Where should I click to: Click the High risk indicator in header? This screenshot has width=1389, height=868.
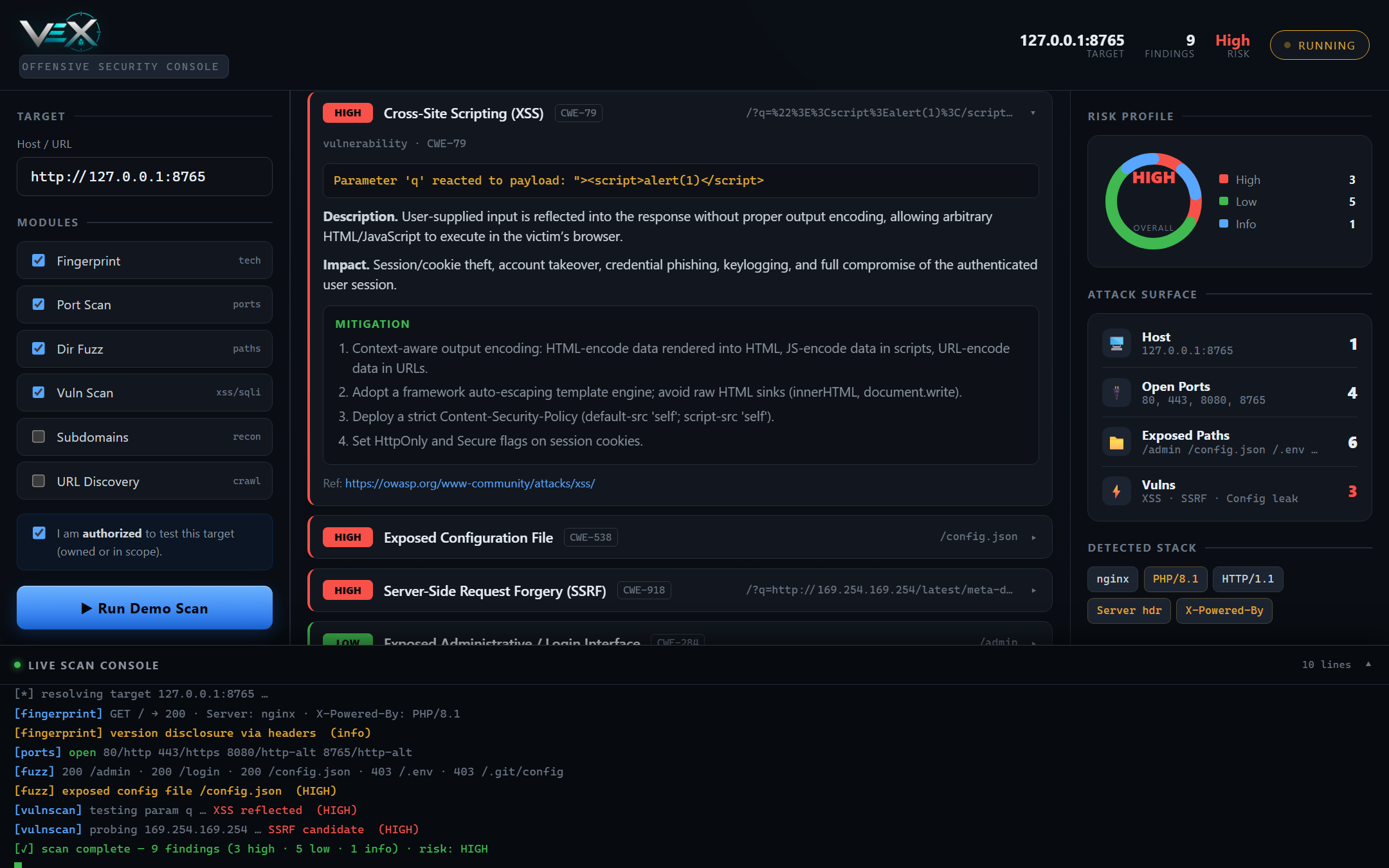1233,45
